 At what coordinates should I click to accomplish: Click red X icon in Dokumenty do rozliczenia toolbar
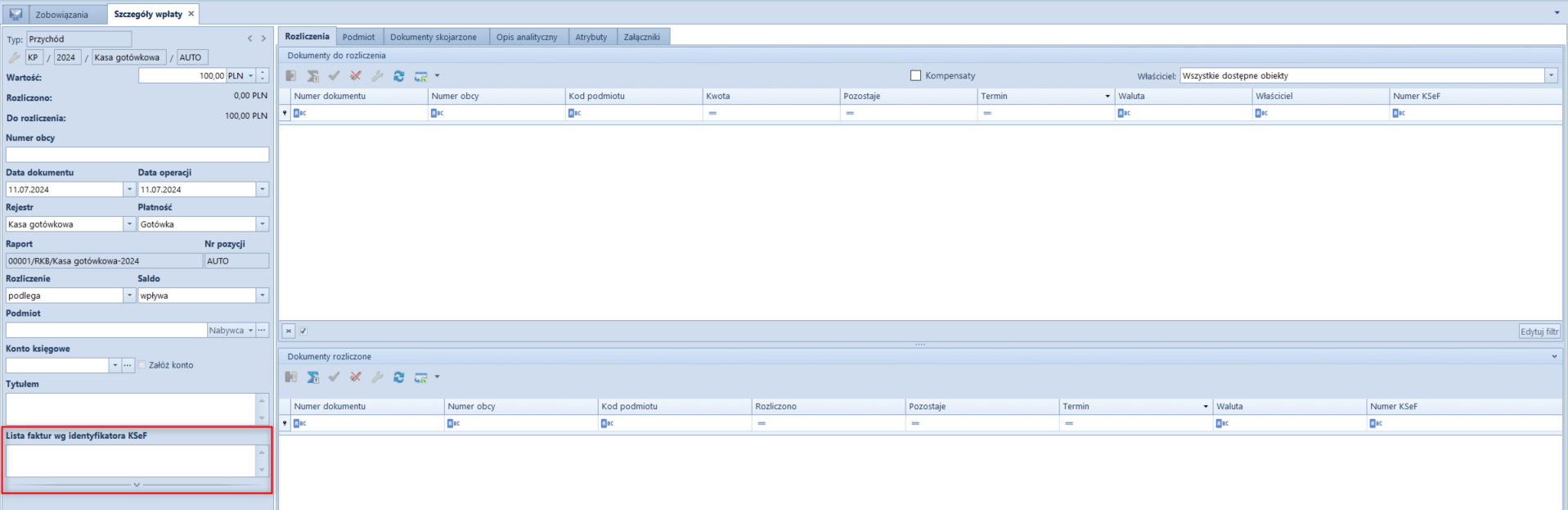pos(355,76)
